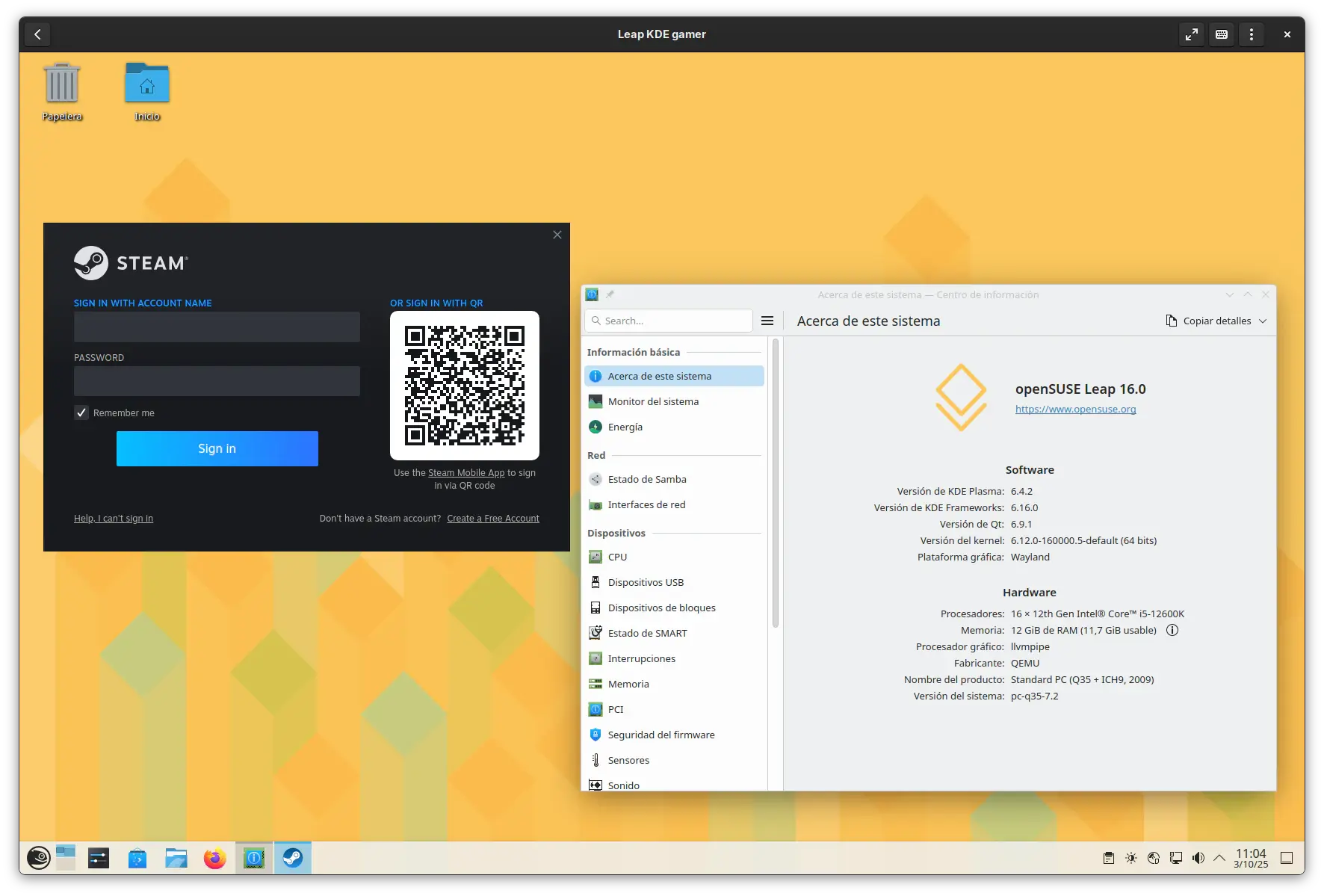Screen dimensions: 1324x896
Task: Launch Firefox from the taskbar
Action: [x=215, y=858]
